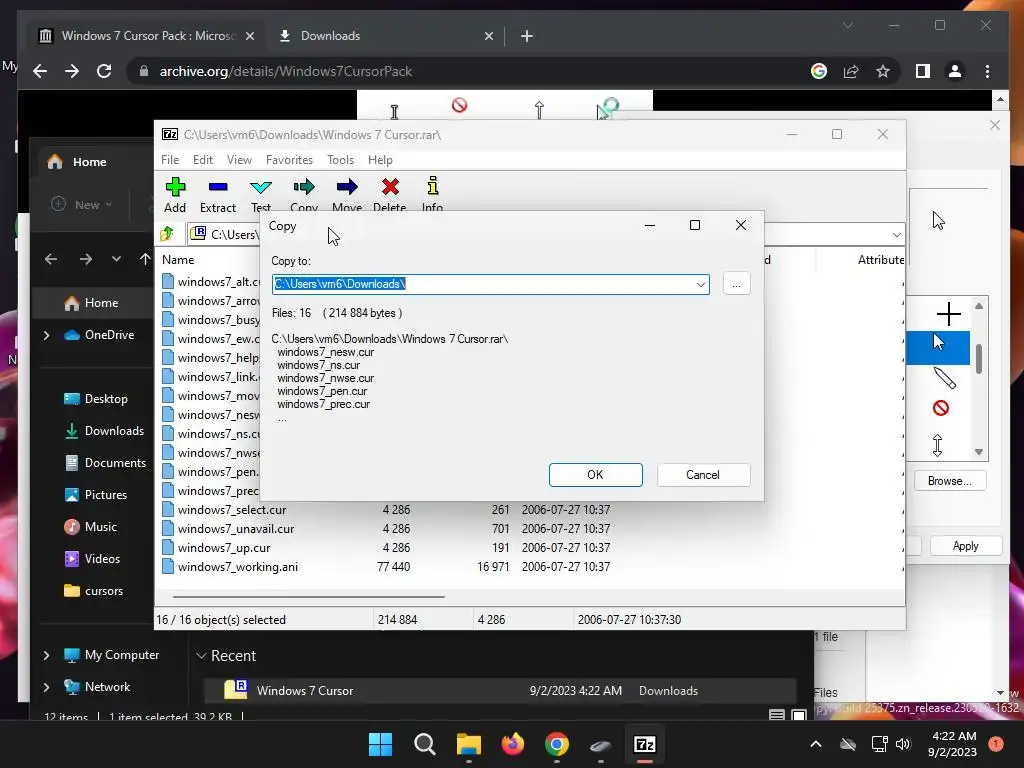Bookmark this page with the star icon

883,71
